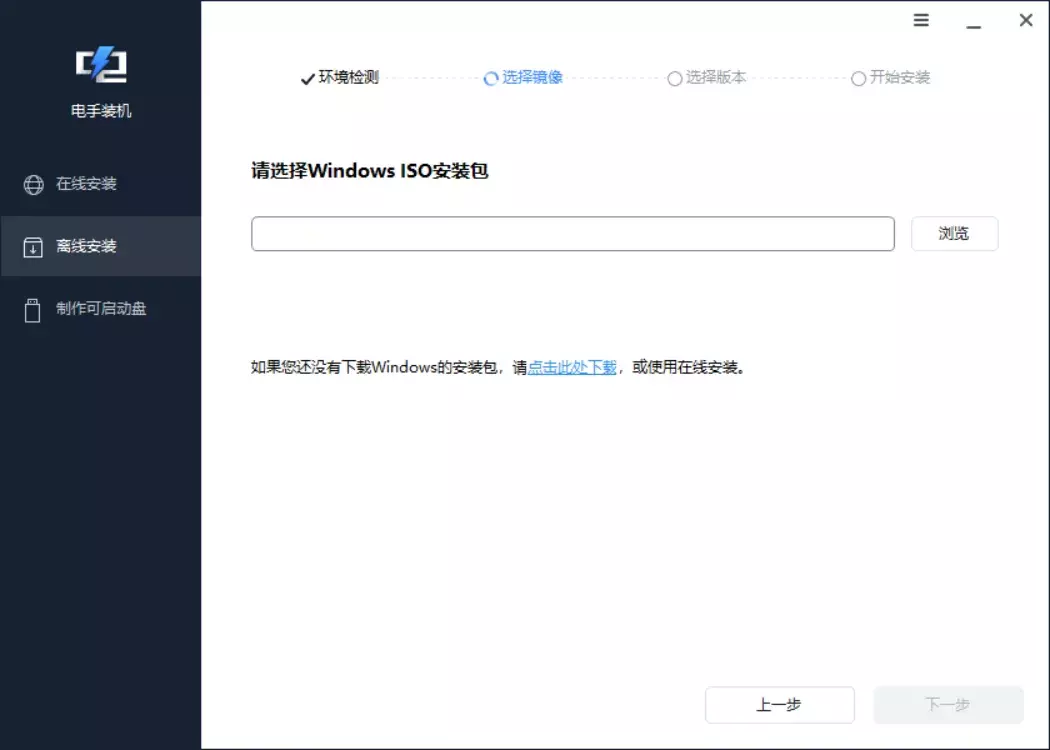Click the USB drive icon beside 制作可启动盘
The height and width of the screenshot is (750, 1050).
tap(32, 310)
